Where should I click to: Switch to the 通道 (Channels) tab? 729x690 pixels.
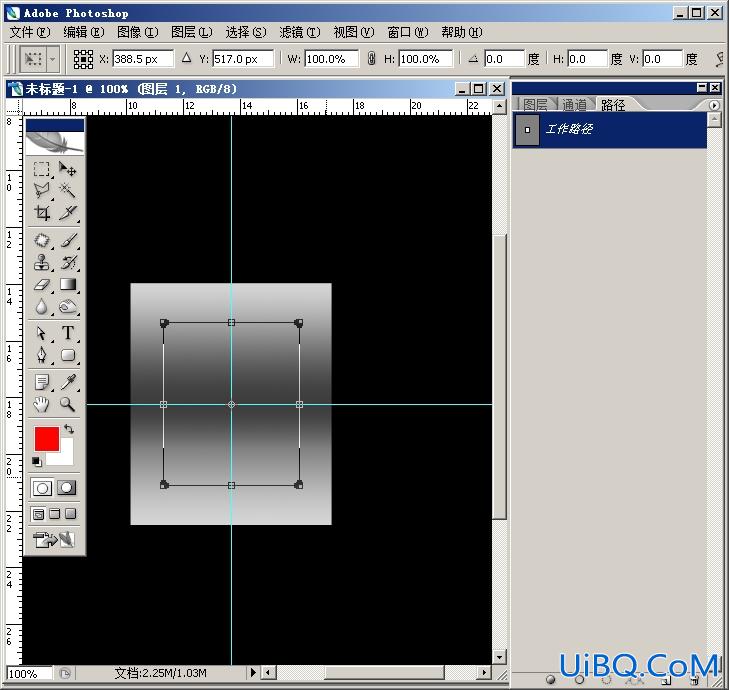(x=575, y=105)
